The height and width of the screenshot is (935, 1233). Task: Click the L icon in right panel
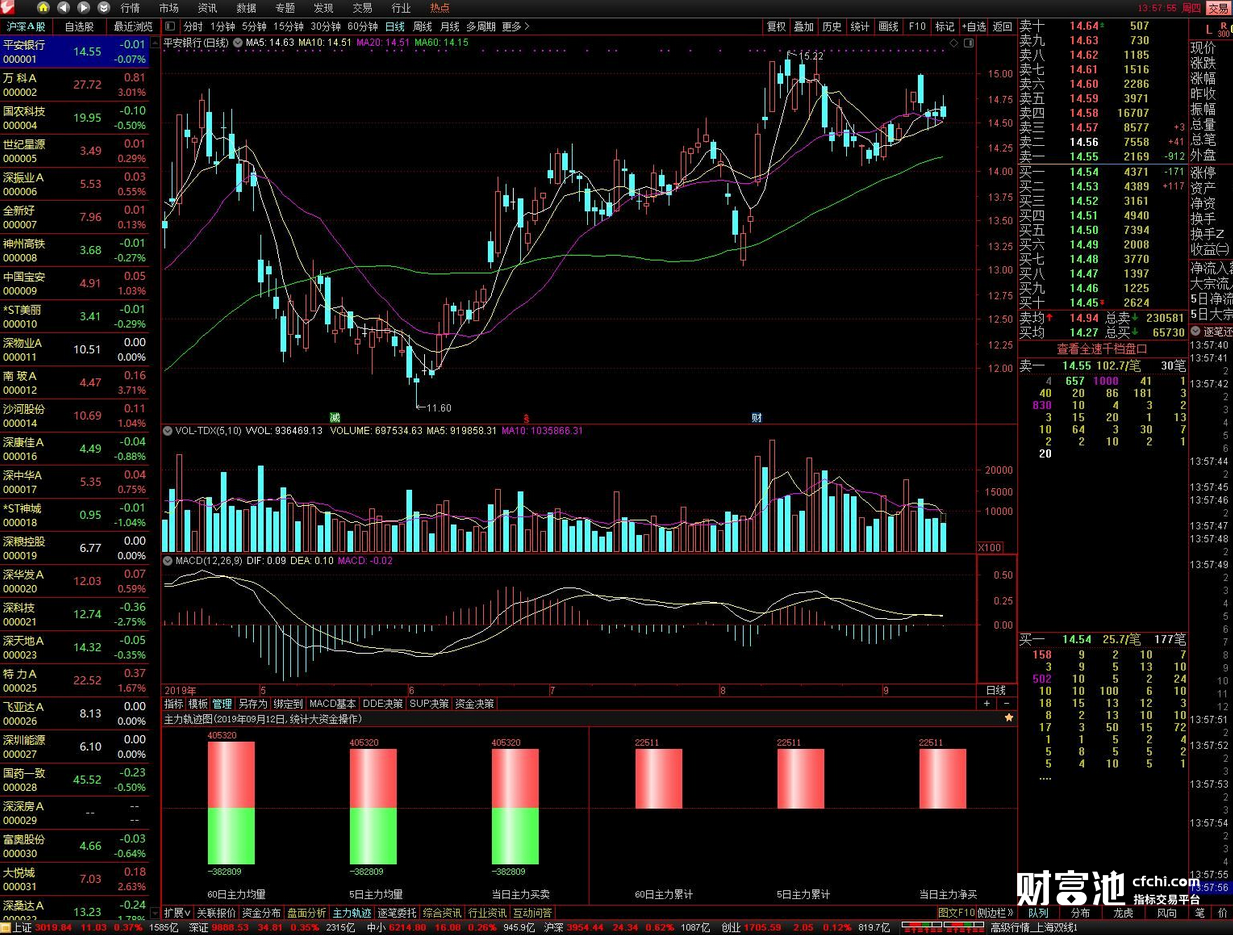click(x=1209, y=32)
